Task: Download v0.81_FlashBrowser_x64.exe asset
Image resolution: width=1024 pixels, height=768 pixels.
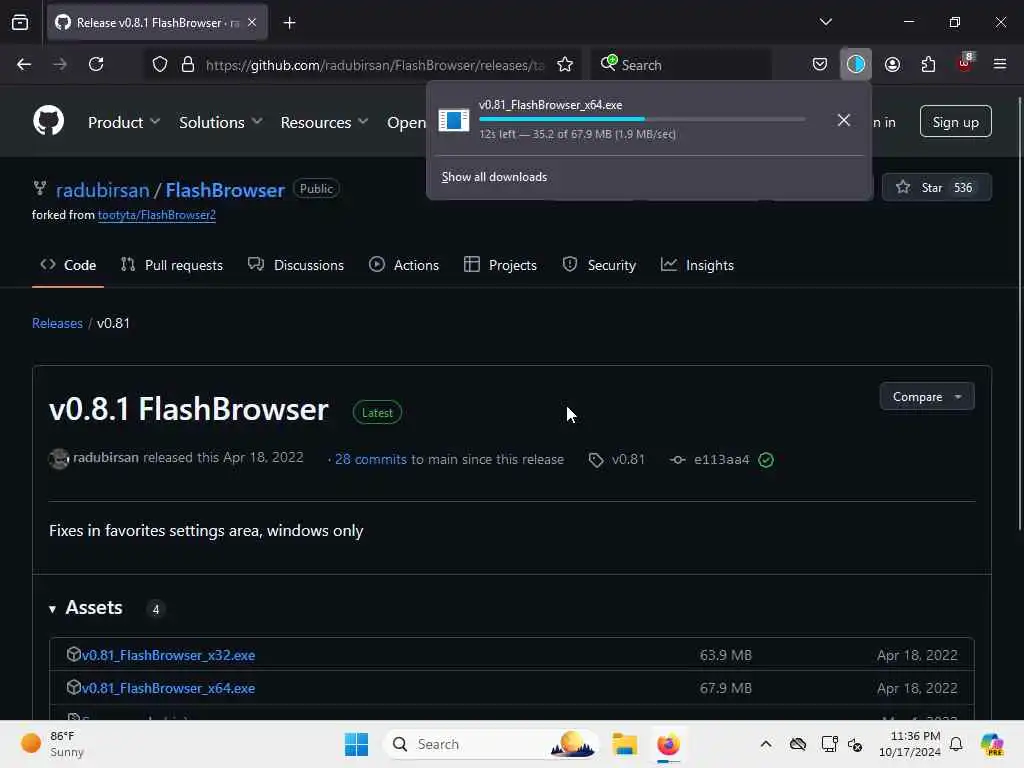Action: 168,688
